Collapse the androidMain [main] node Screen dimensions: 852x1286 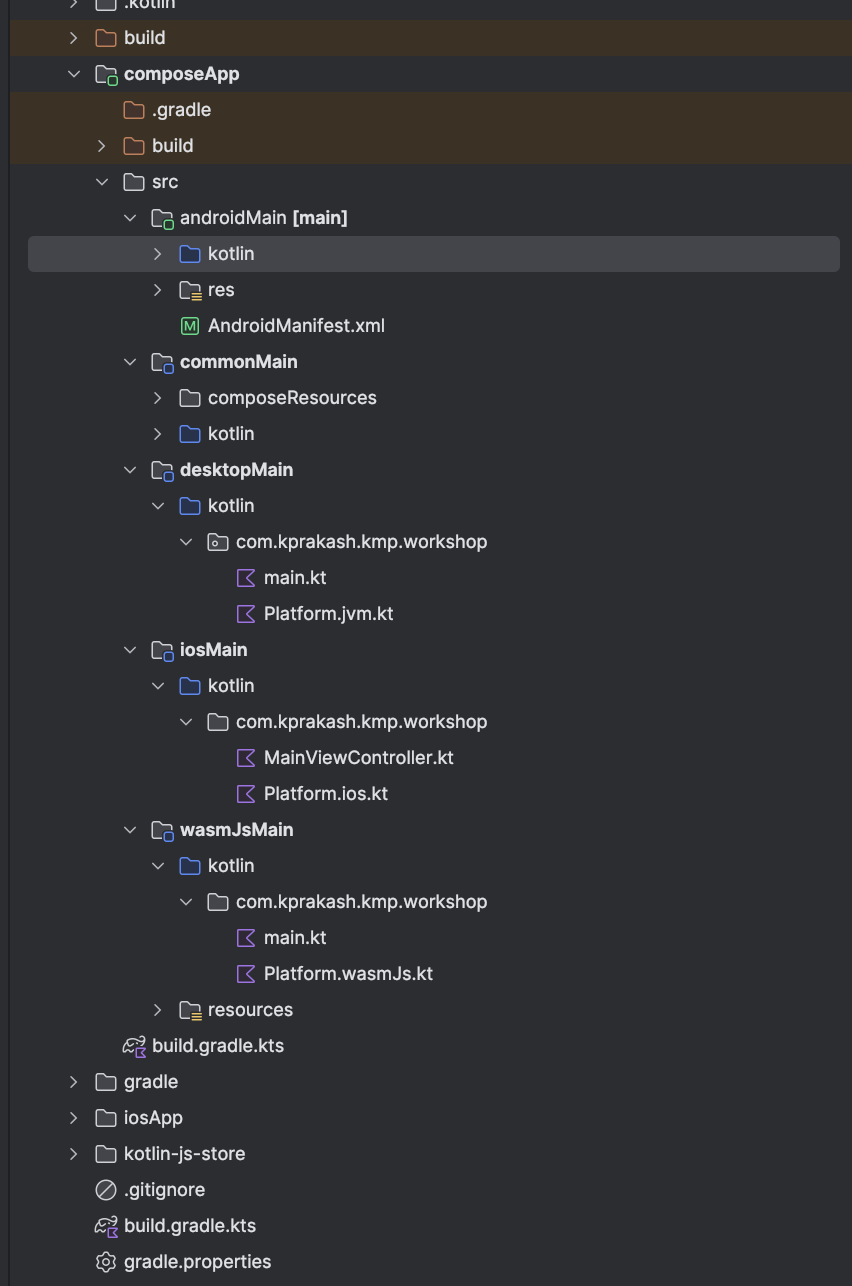(130, 218)
